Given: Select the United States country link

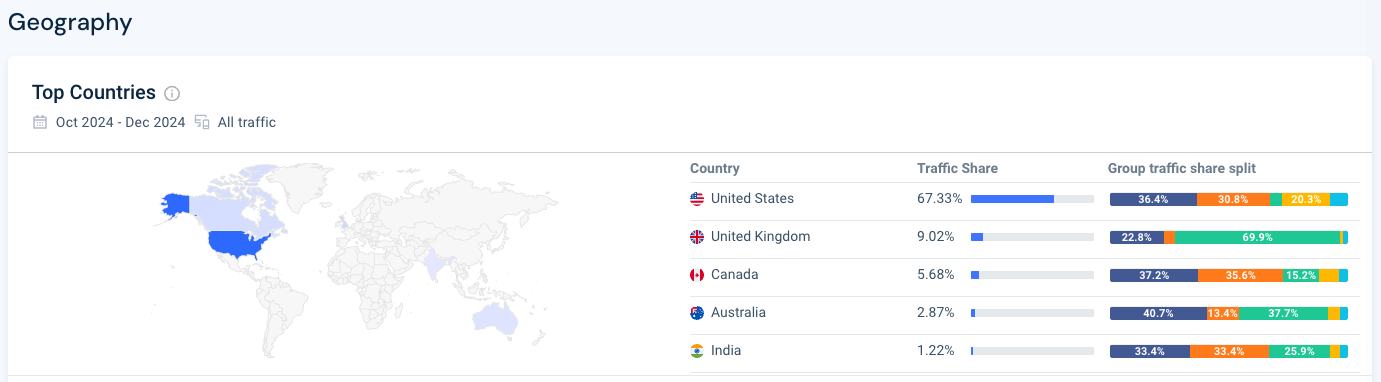Looking at the screenshot, I should click(752, 199).
